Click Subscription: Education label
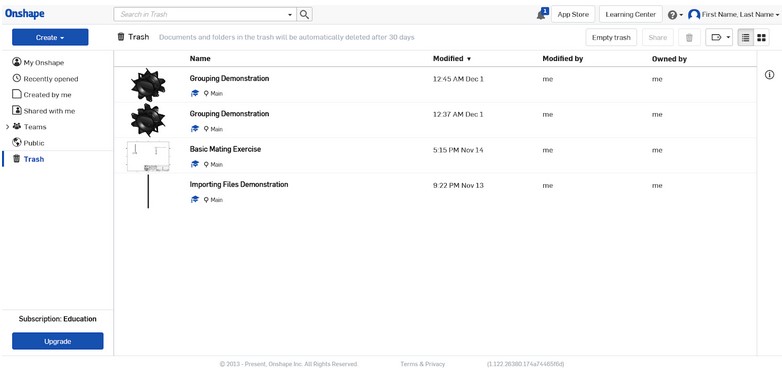 point(58,319)
